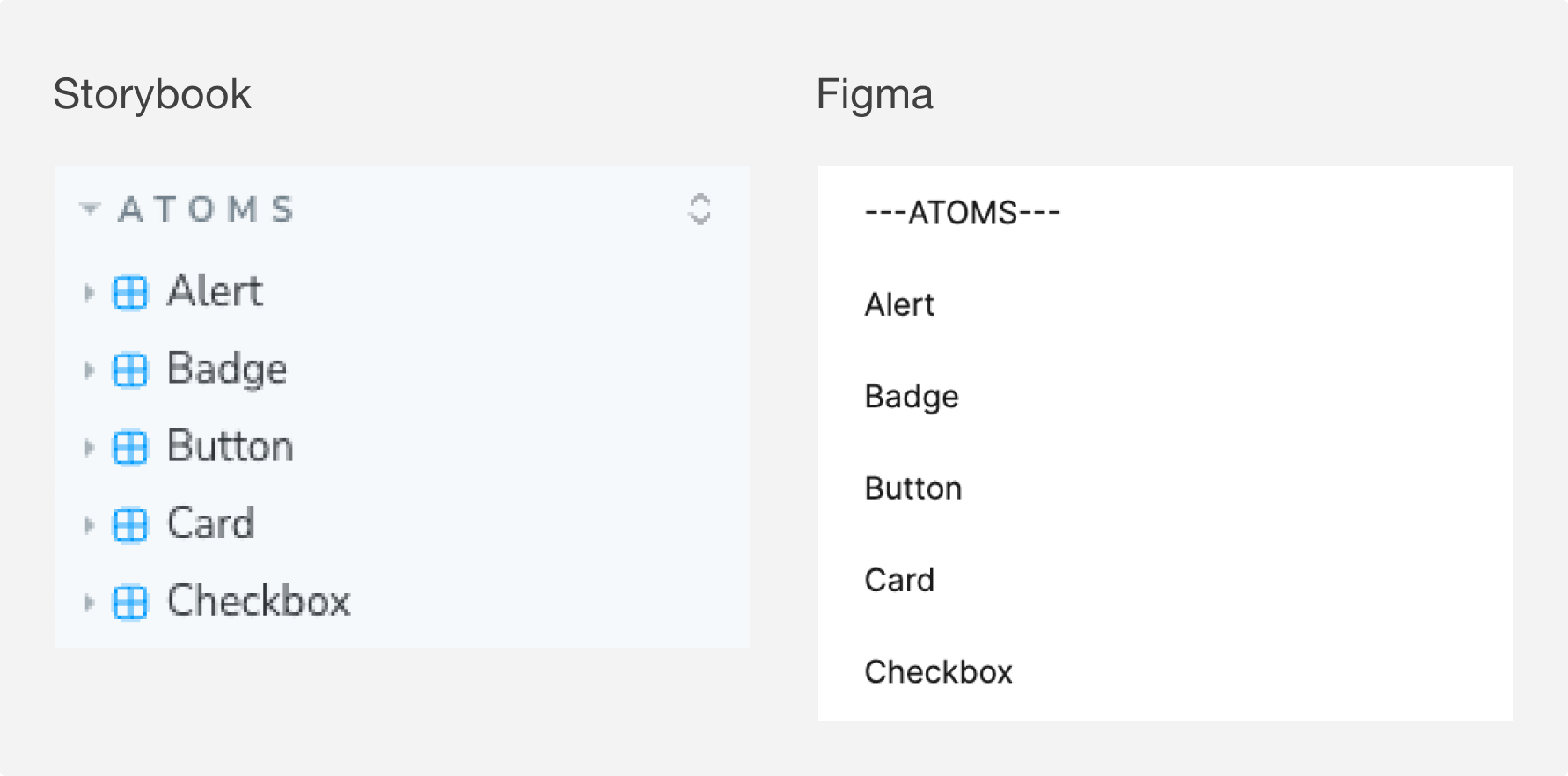Open the Alert page in Figma
This screenshot has width=1568, height=776.
[x=899, y=305]
